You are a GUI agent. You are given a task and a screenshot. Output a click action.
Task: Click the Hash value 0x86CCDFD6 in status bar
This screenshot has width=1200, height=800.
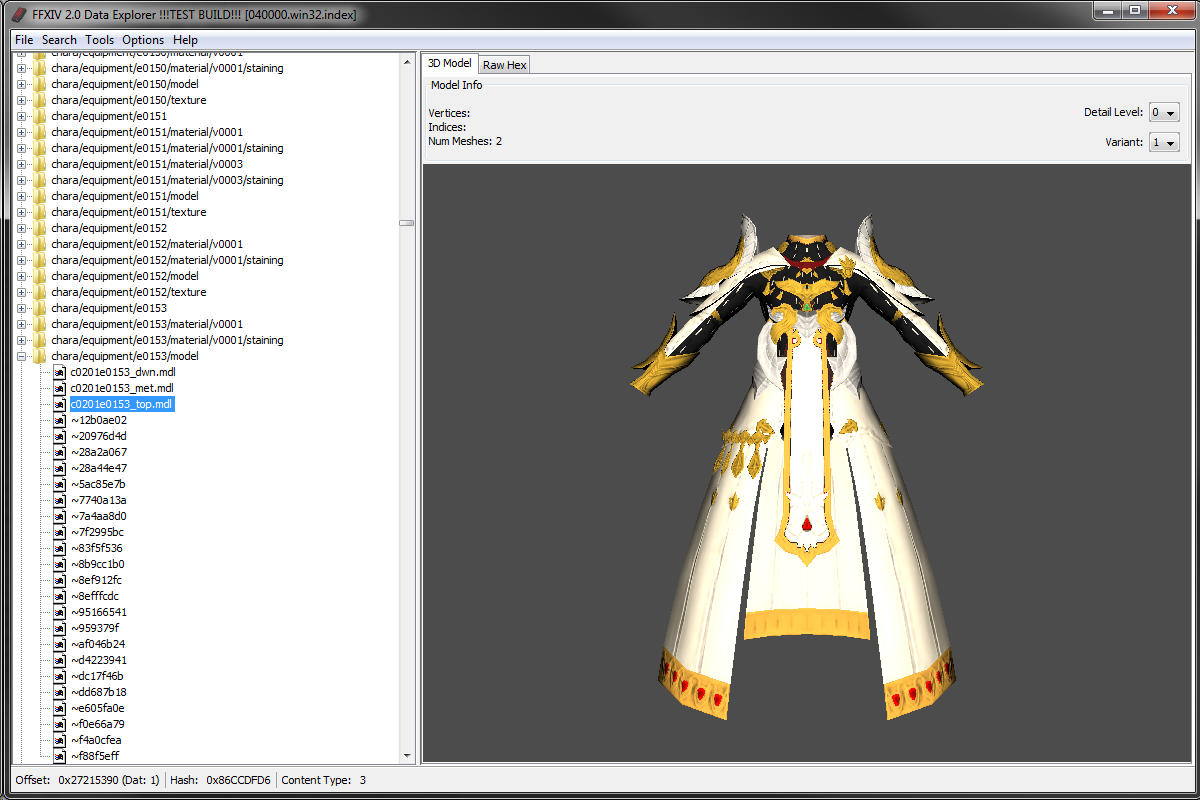(238, 780)
